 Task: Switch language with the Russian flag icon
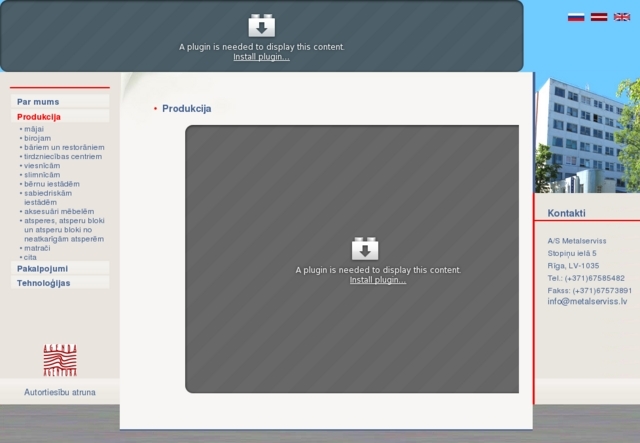pos(576,17)
